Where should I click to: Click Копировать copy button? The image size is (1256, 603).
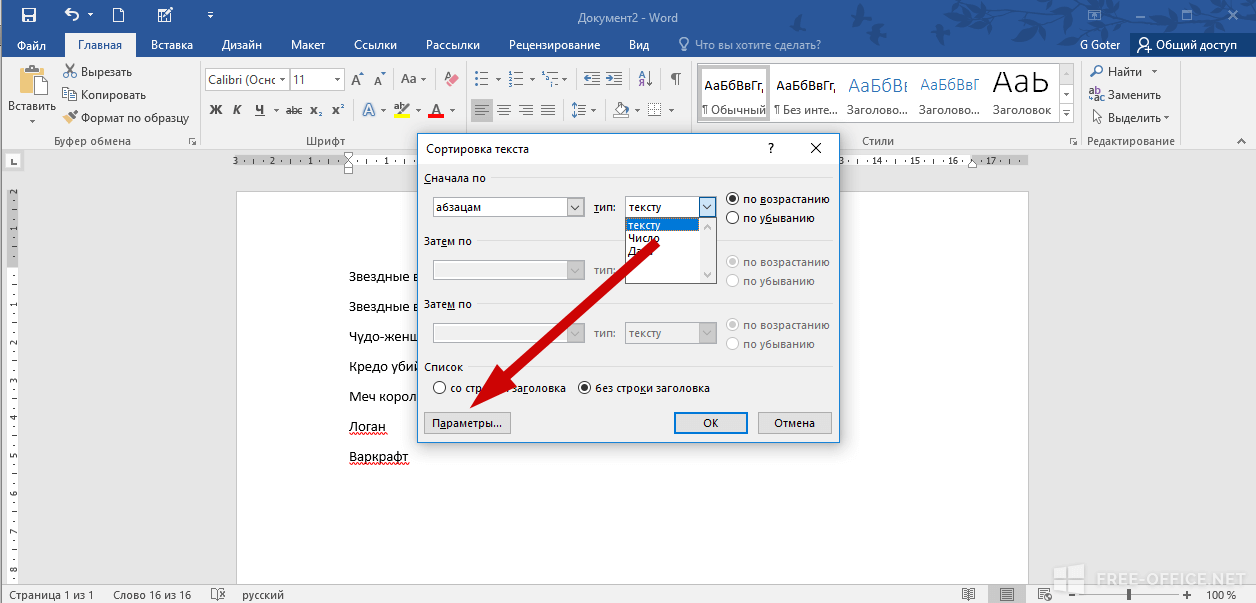coord(105,95)
